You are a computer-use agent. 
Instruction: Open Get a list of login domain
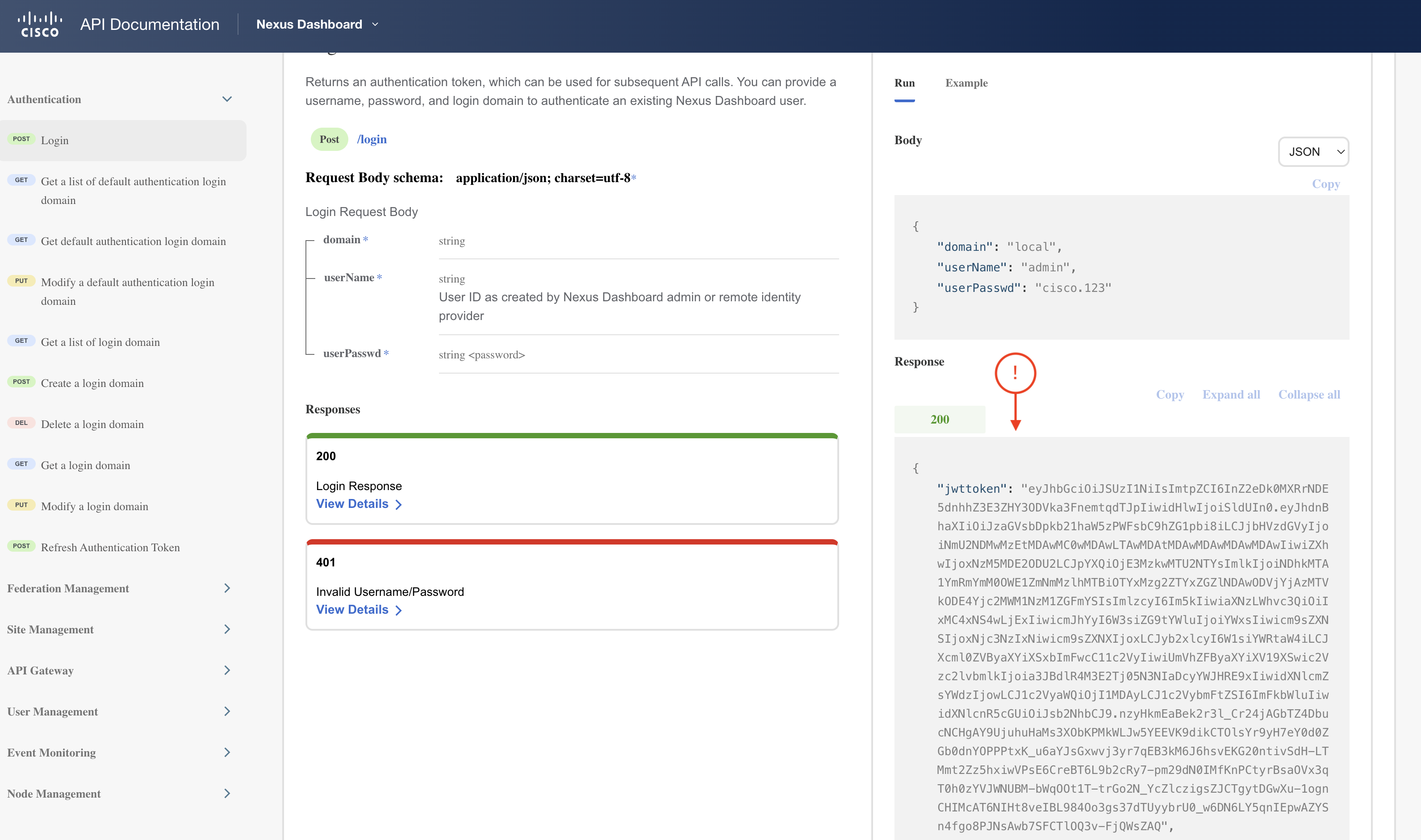[x=100, y=342]
